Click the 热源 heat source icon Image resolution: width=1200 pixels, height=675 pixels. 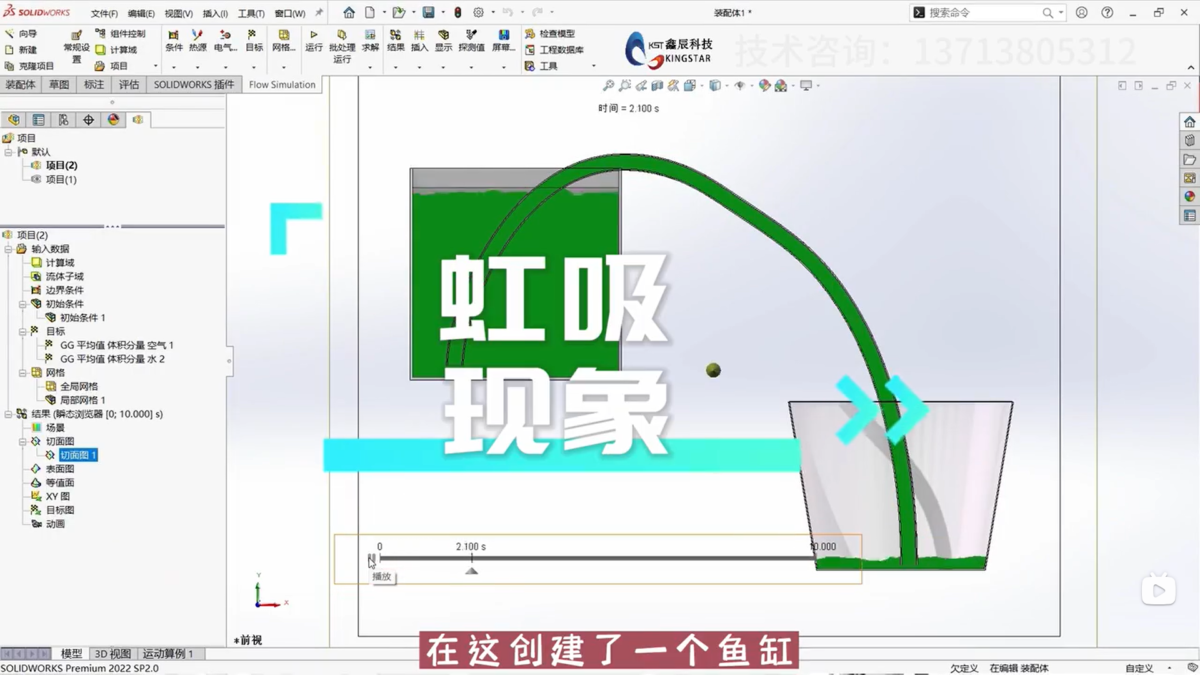pyautogui.click(x=198, y=40)
